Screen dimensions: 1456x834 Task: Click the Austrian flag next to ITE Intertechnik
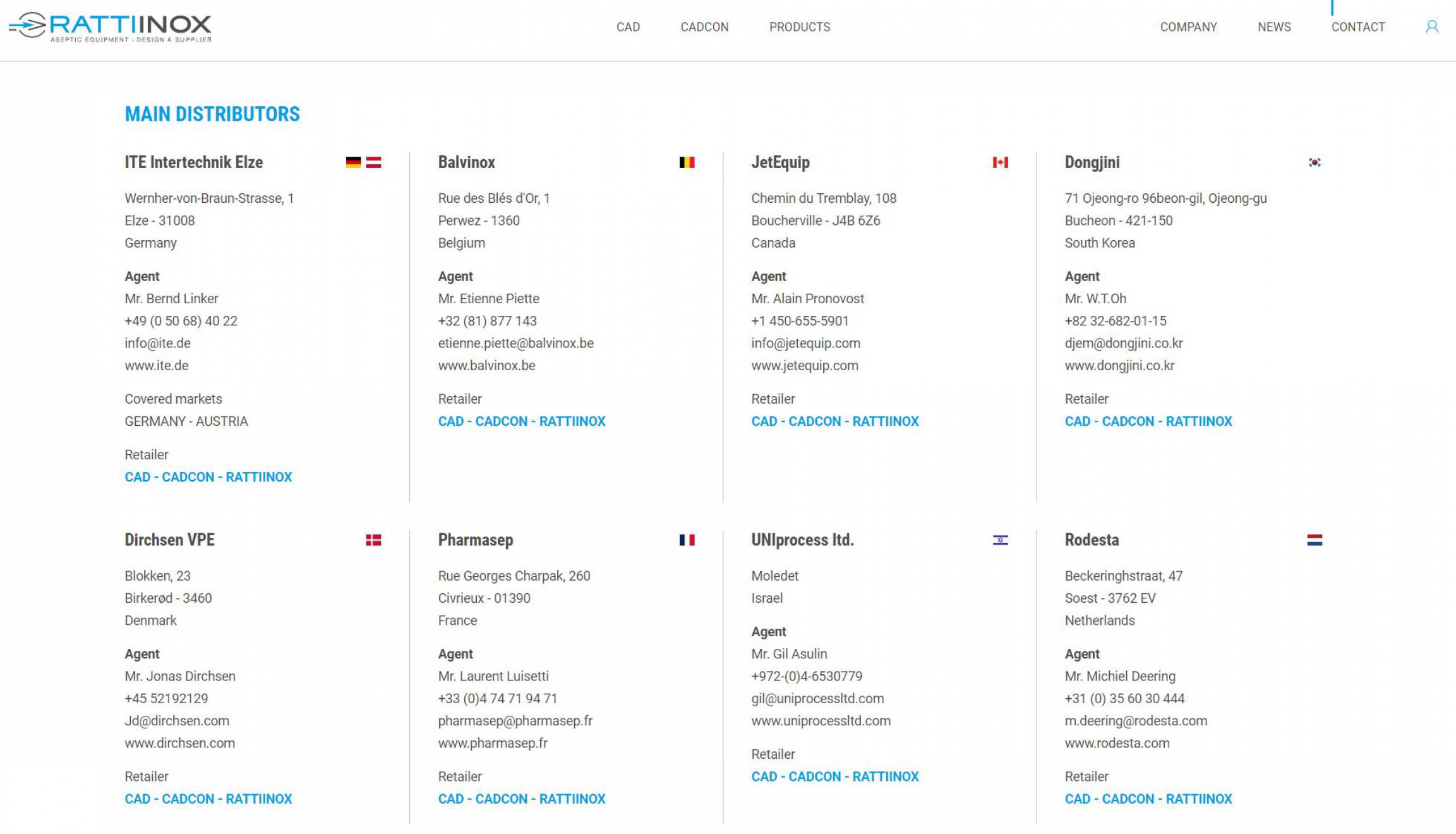pos(373,162)
